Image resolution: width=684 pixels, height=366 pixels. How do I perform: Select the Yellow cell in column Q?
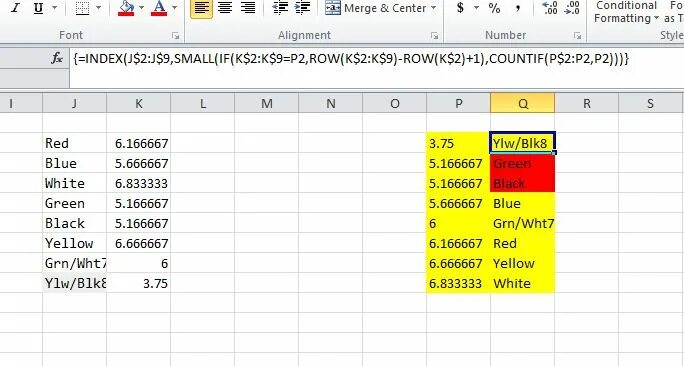pyautogui.click(x=523, y=263)
